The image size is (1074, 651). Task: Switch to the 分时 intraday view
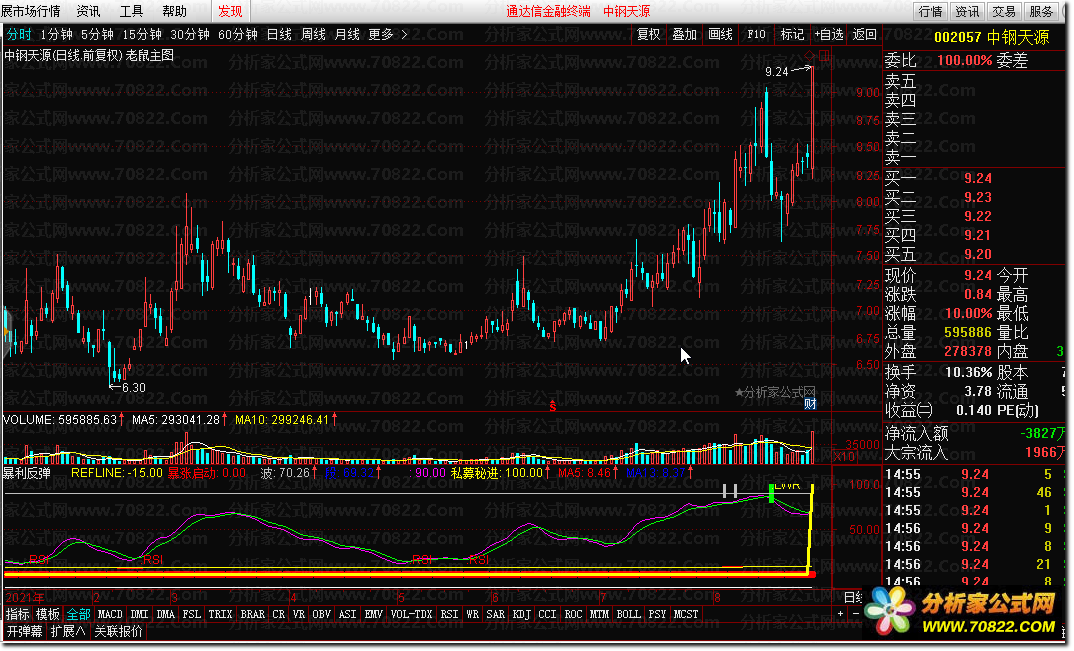[19, 34]
